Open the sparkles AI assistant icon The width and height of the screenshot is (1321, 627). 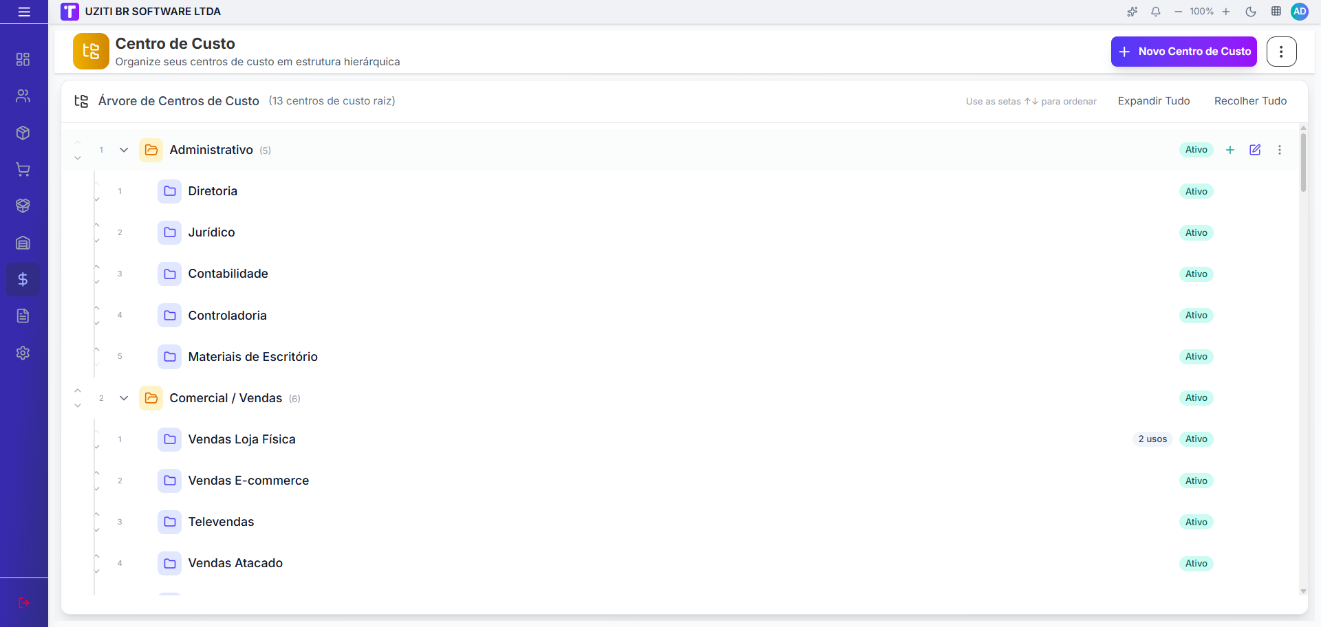pos(1132,12)
